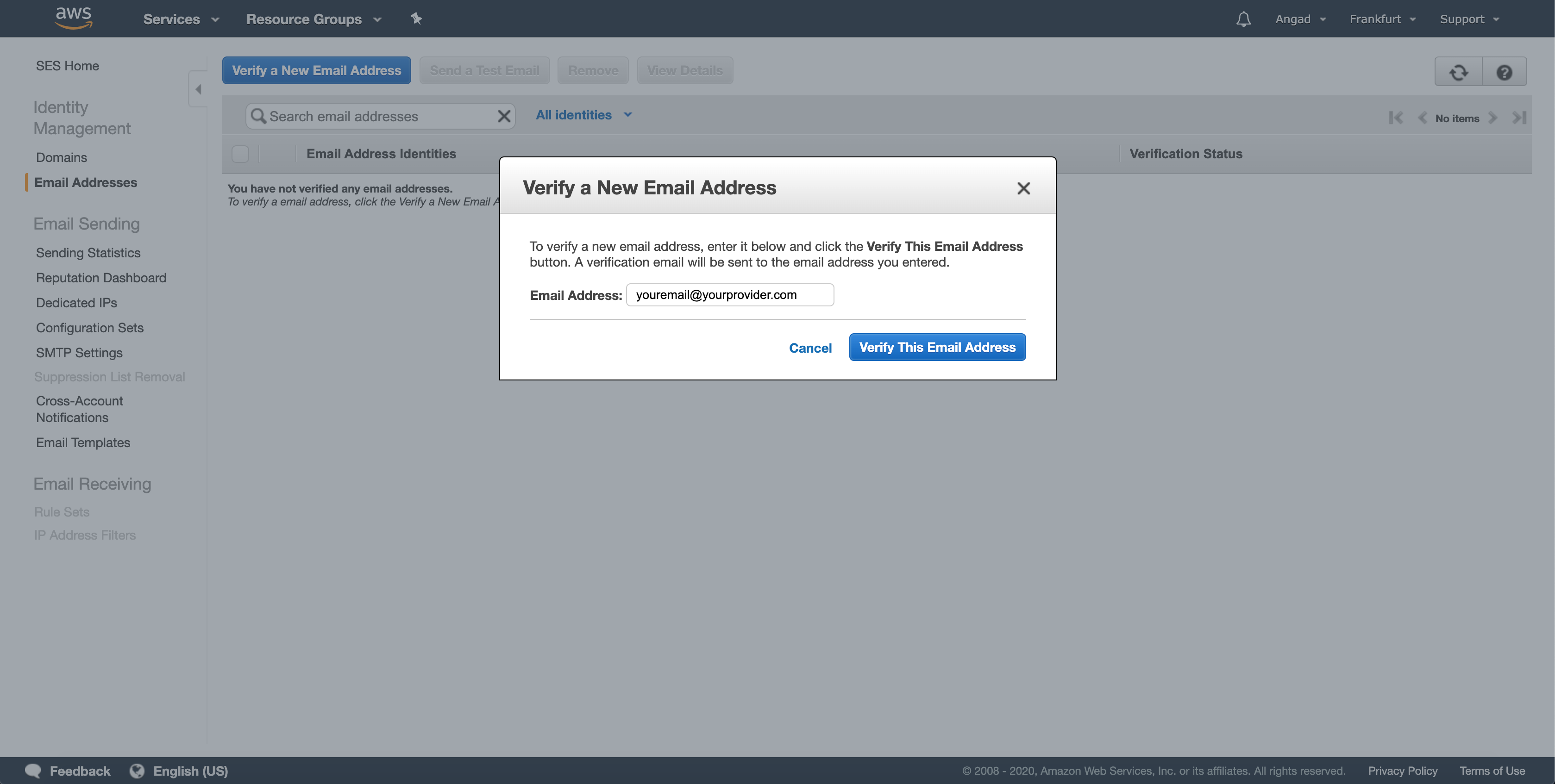Click the AWS logo
Image resolution: width=1555 pixels, height=784 pixels.
point(73,18)
